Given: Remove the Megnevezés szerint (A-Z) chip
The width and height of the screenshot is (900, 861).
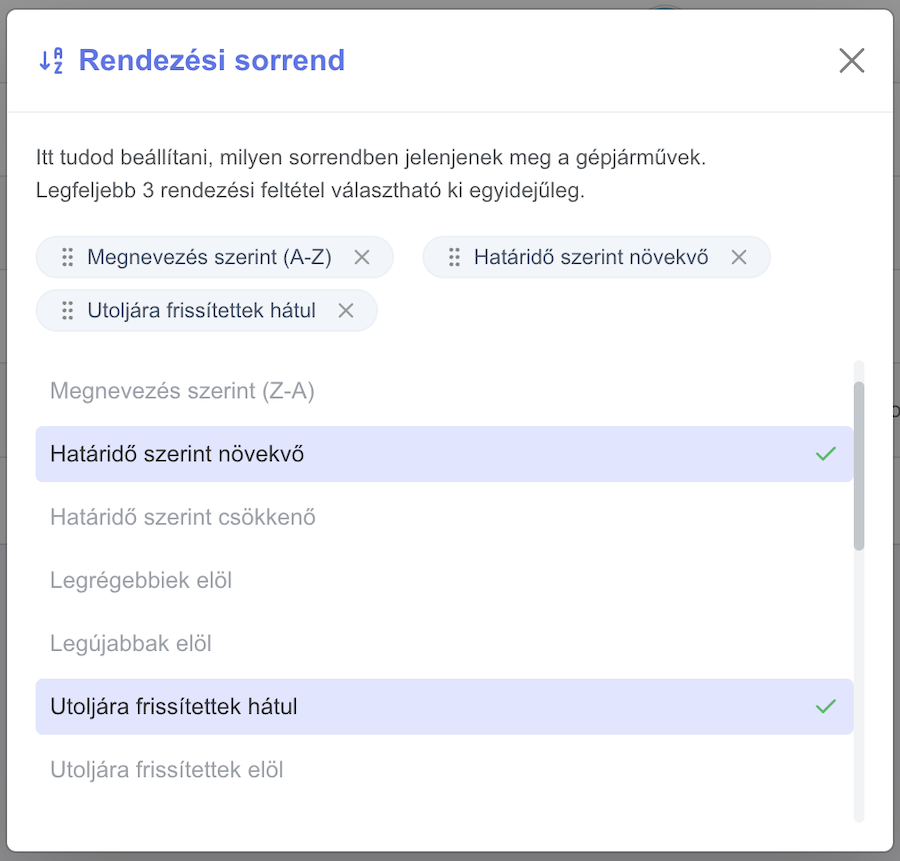Looking at the screenshot, I should pyautogui.click(x=362, y=257).
